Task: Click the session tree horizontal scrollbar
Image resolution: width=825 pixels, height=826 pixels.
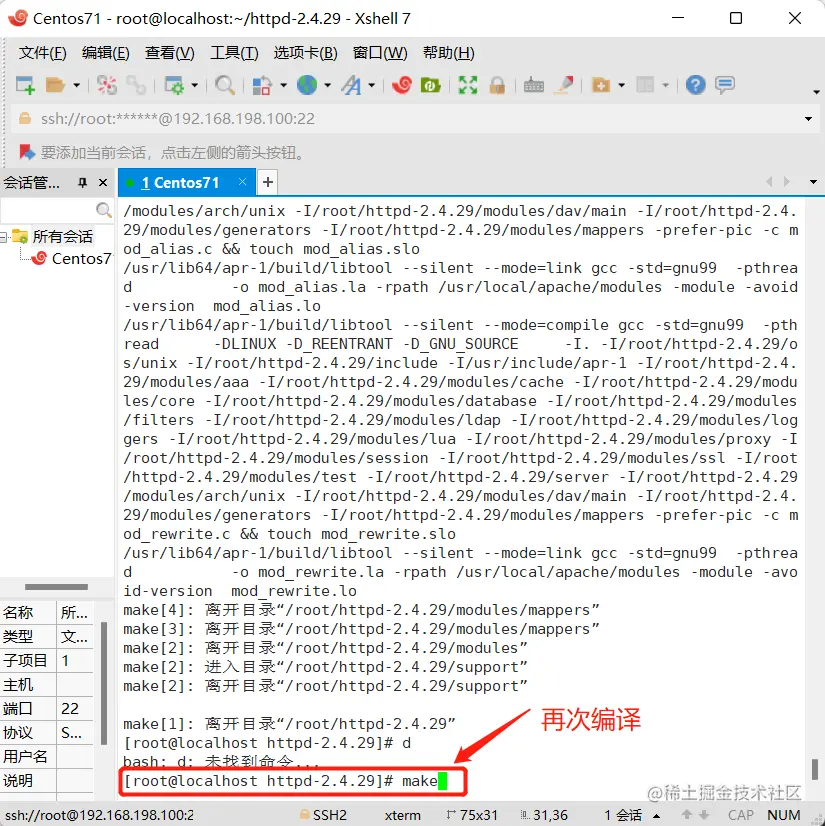Action: click(56, 587)
